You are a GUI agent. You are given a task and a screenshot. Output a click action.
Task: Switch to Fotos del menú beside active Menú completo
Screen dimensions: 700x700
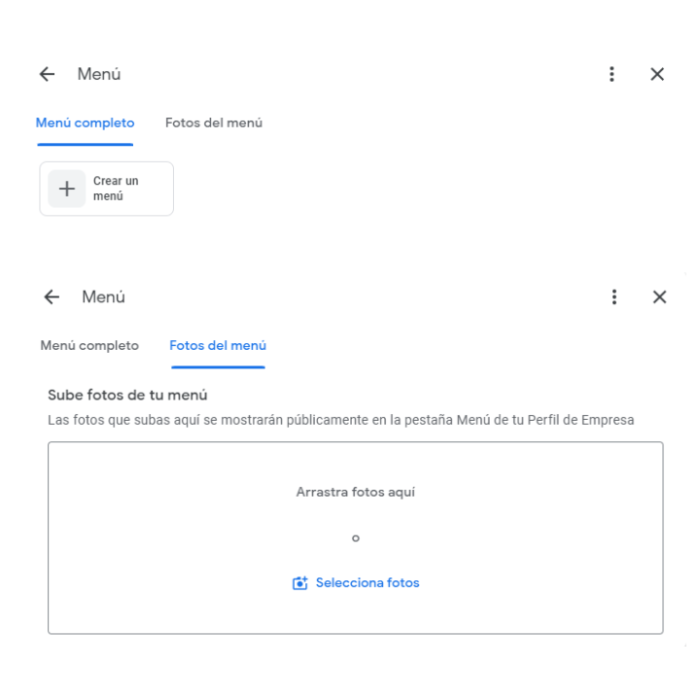coord(214,123)
